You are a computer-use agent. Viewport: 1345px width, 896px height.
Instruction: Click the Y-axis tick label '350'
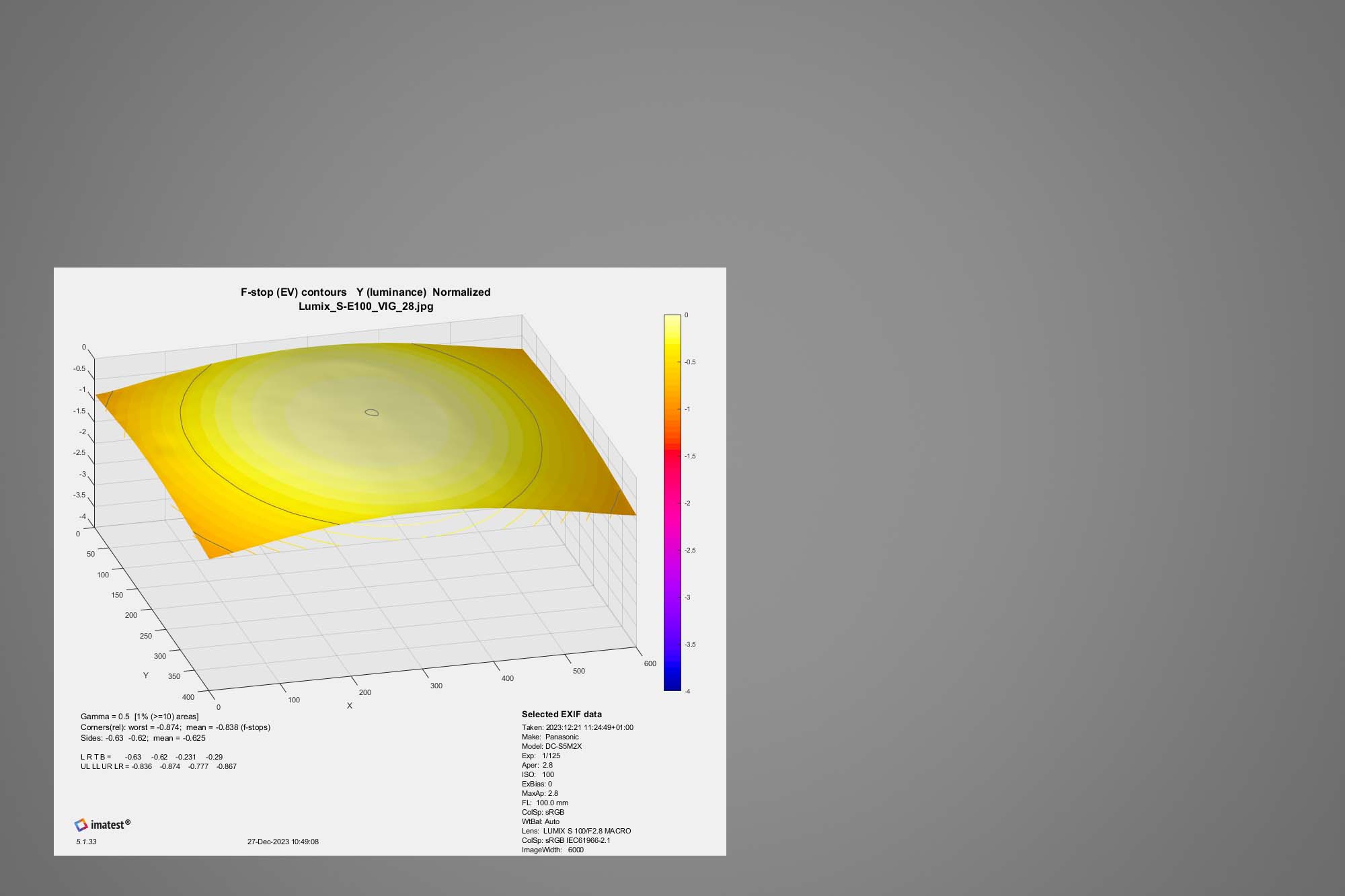[x=174, y=676]
